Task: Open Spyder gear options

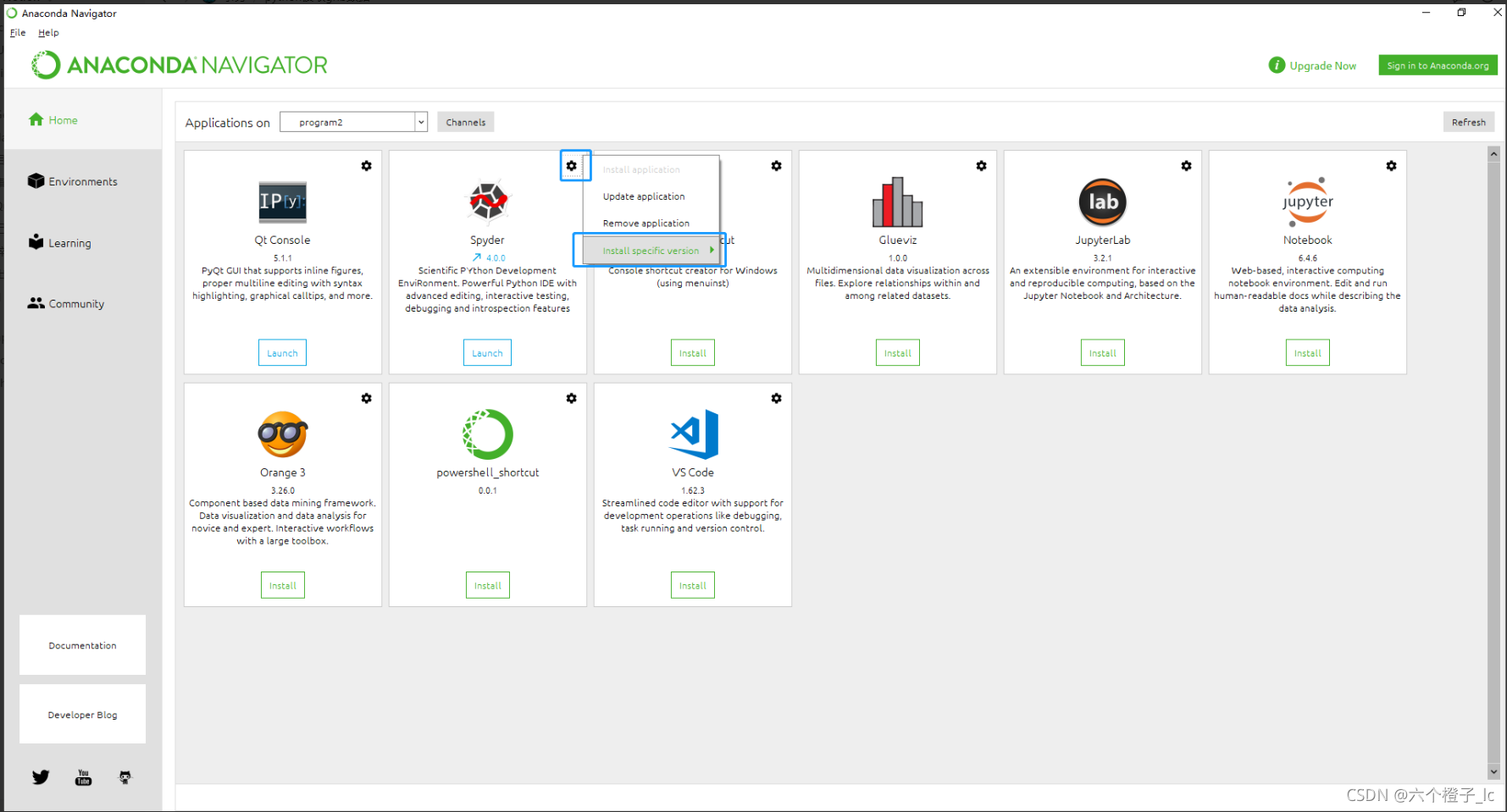Action: click(572, 166)
